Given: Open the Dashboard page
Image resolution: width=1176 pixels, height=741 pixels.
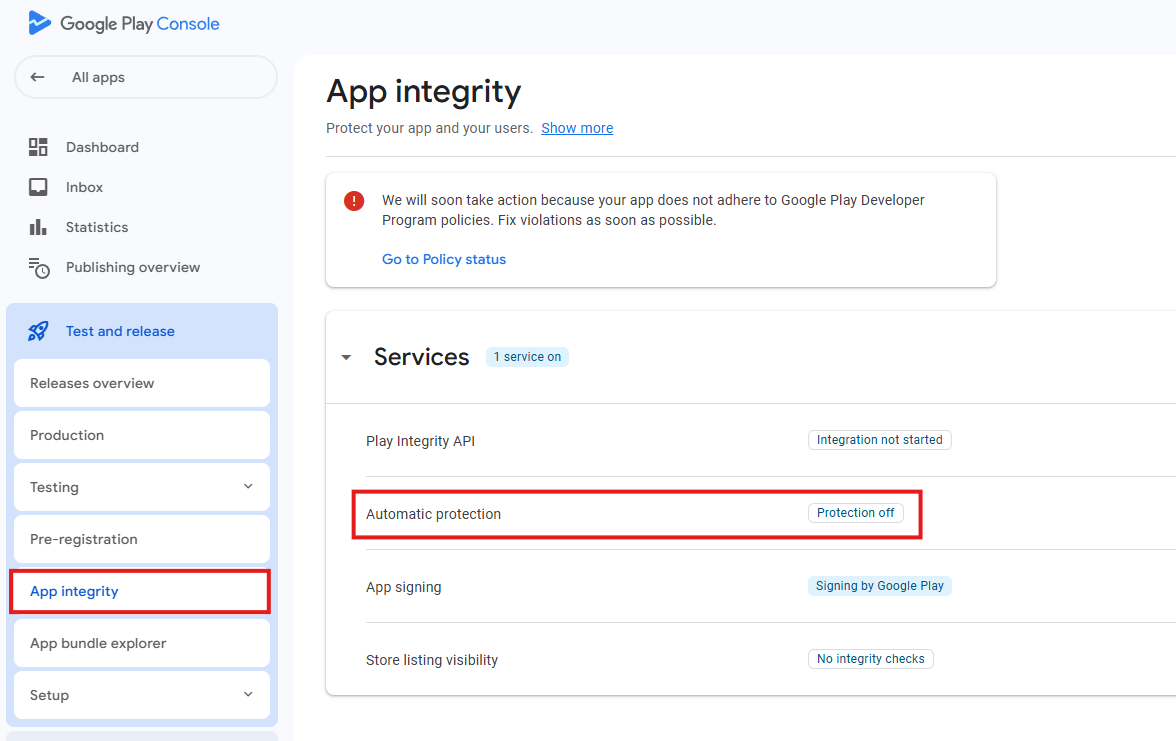Looking at the screenshot, I should click(102, 147).
